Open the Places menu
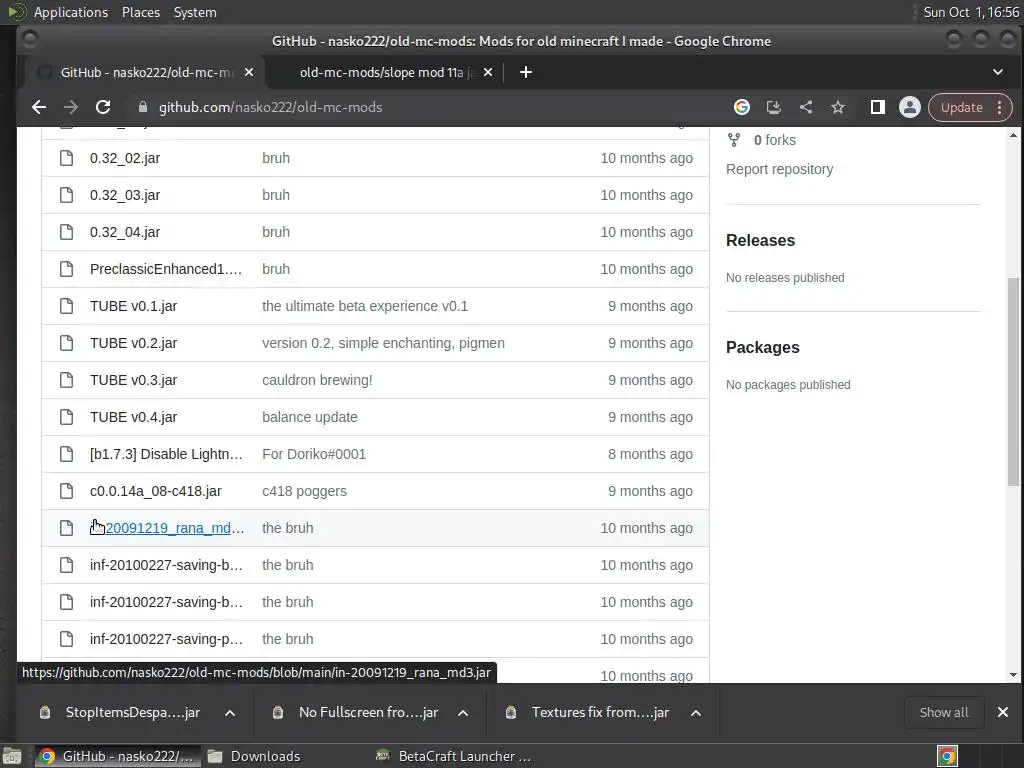 tap(140, 12)
